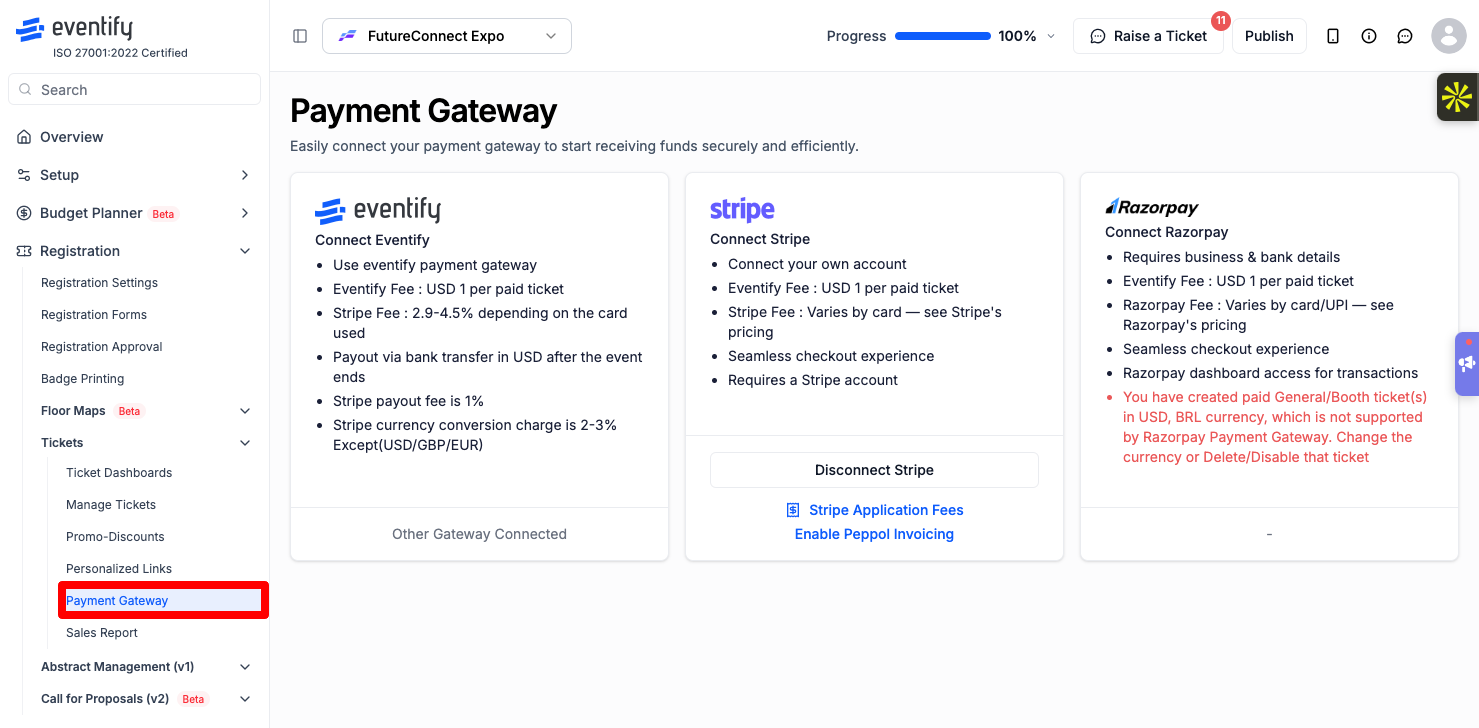The width and height of the screenshot is (1479, 728).
Task: Click the blue progress bar
Action: coord(943,36)
